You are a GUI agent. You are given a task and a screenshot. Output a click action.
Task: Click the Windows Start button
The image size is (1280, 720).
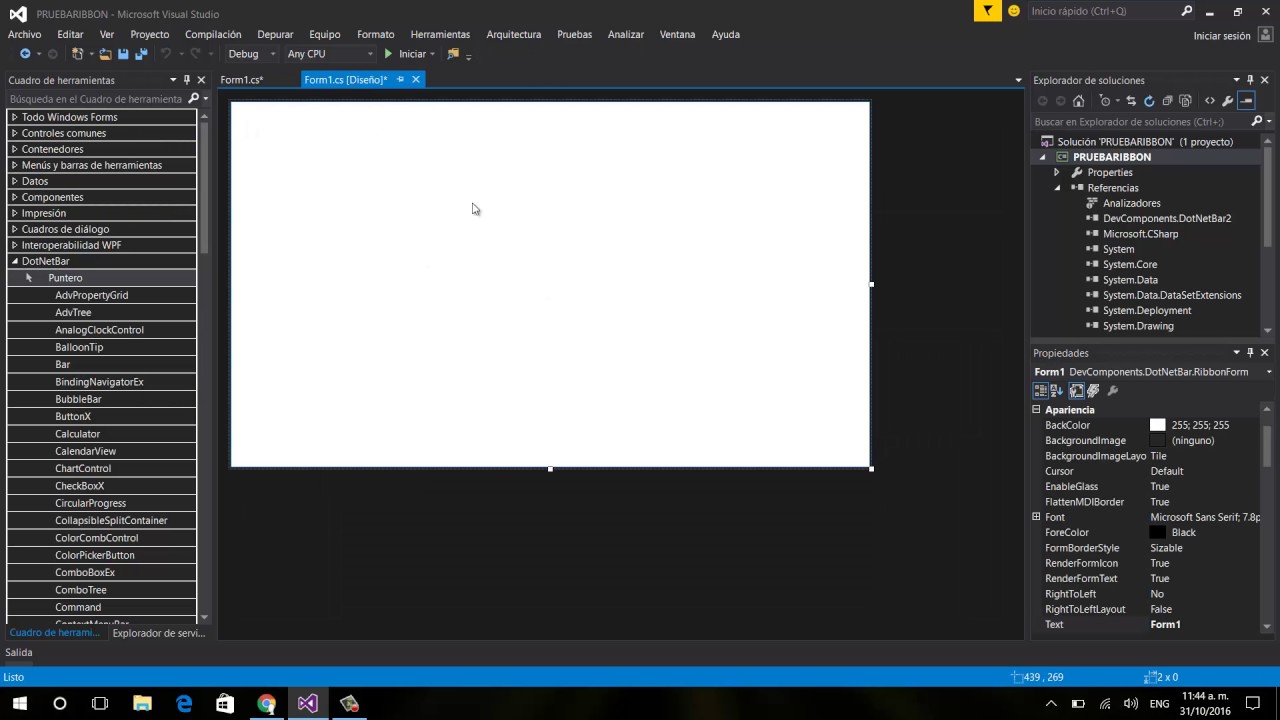click(19, 703)
